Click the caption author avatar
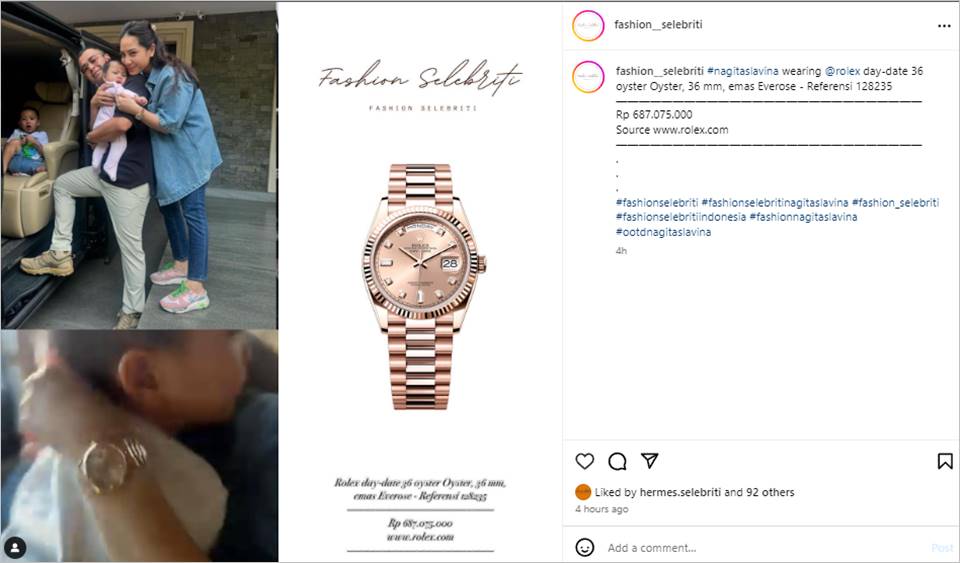Screen dimensions: 960x563 click(588, 76)
